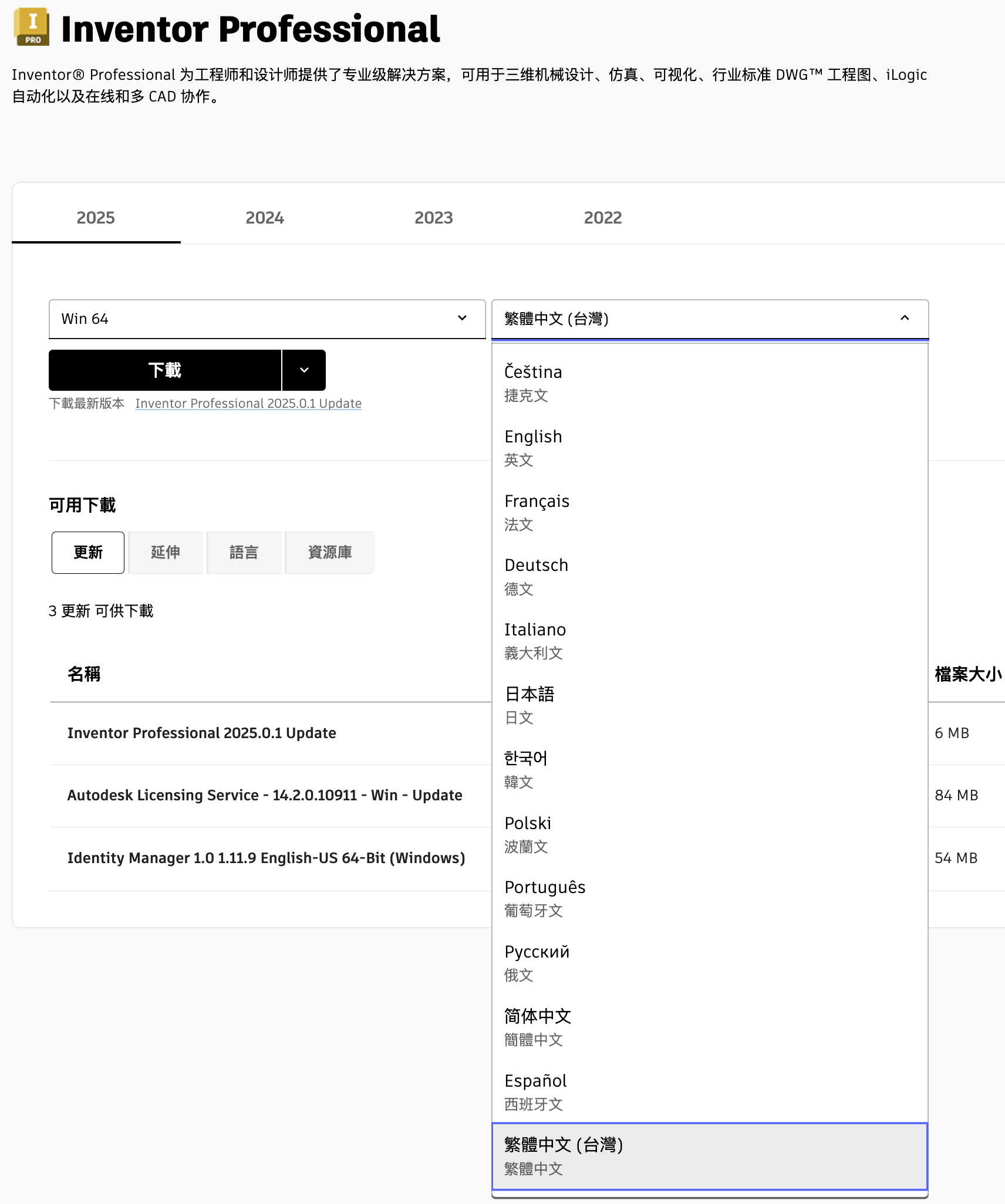Show the 資源庫 downloads filter

coord(329,552)
